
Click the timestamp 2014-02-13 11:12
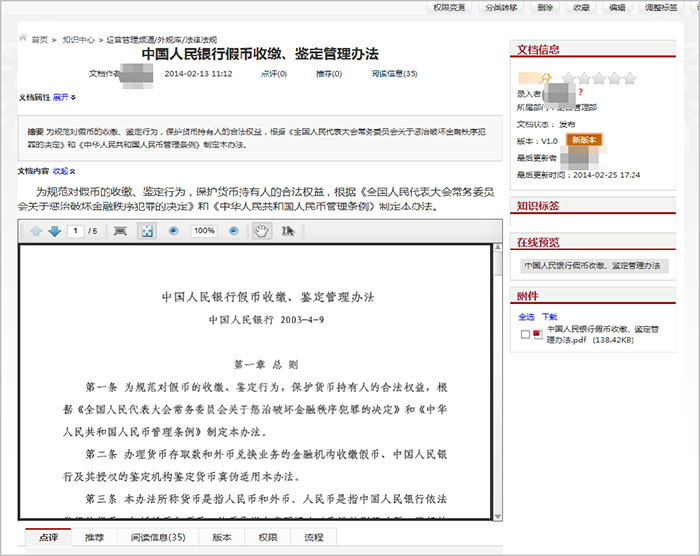198,74
